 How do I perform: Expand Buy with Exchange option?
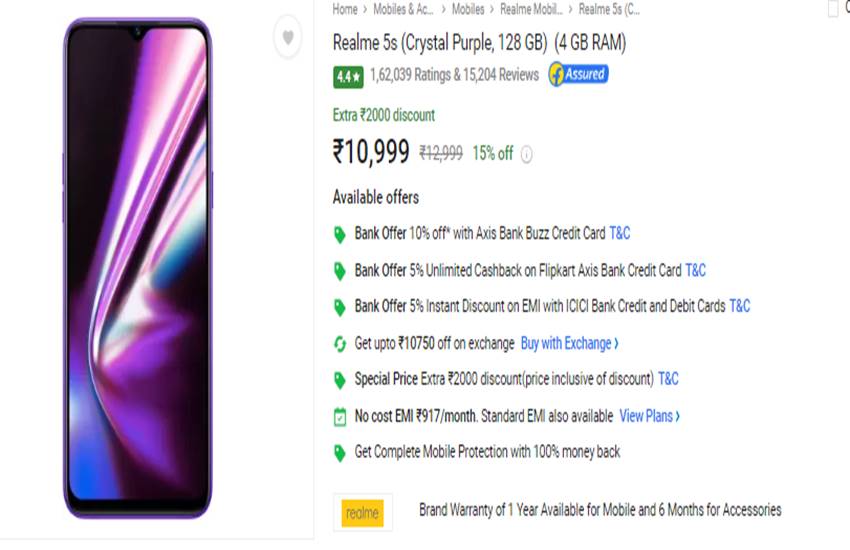(x=570, y=343)
